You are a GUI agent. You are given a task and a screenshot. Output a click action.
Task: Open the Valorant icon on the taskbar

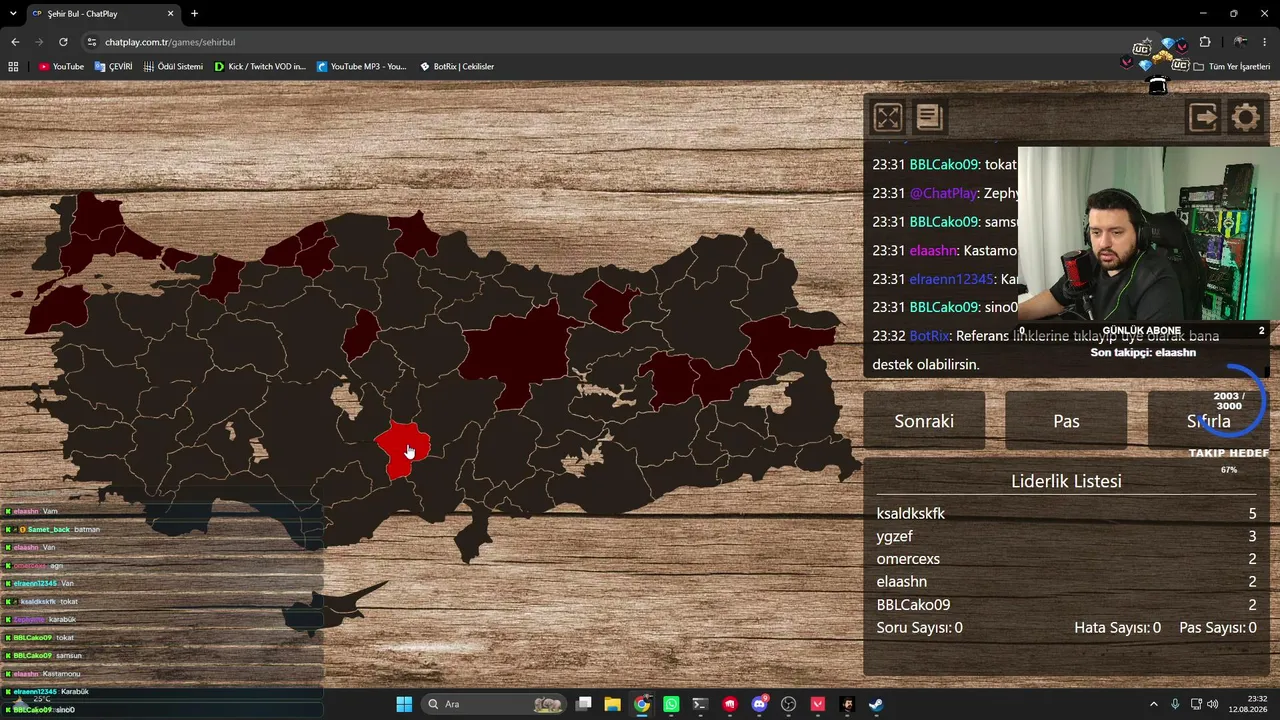(818, 704)
